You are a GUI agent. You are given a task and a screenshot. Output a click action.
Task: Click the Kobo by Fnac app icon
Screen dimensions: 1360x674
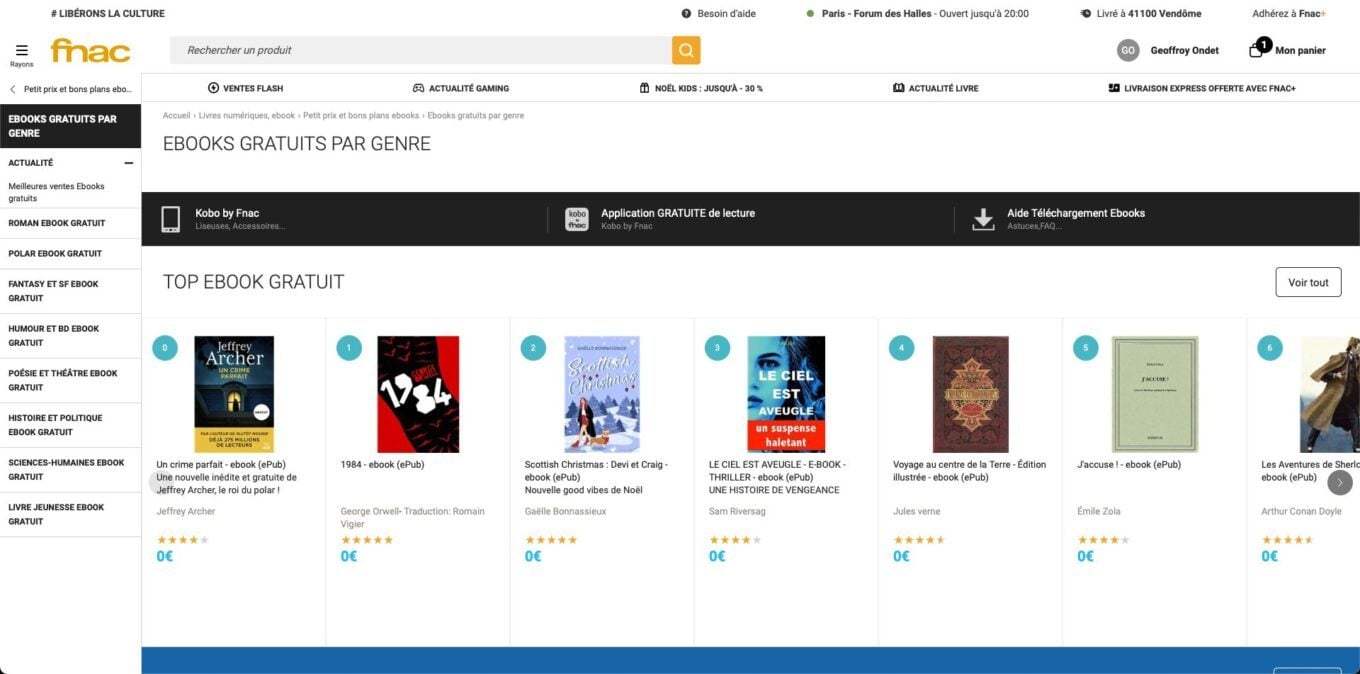tap(577, 219)
